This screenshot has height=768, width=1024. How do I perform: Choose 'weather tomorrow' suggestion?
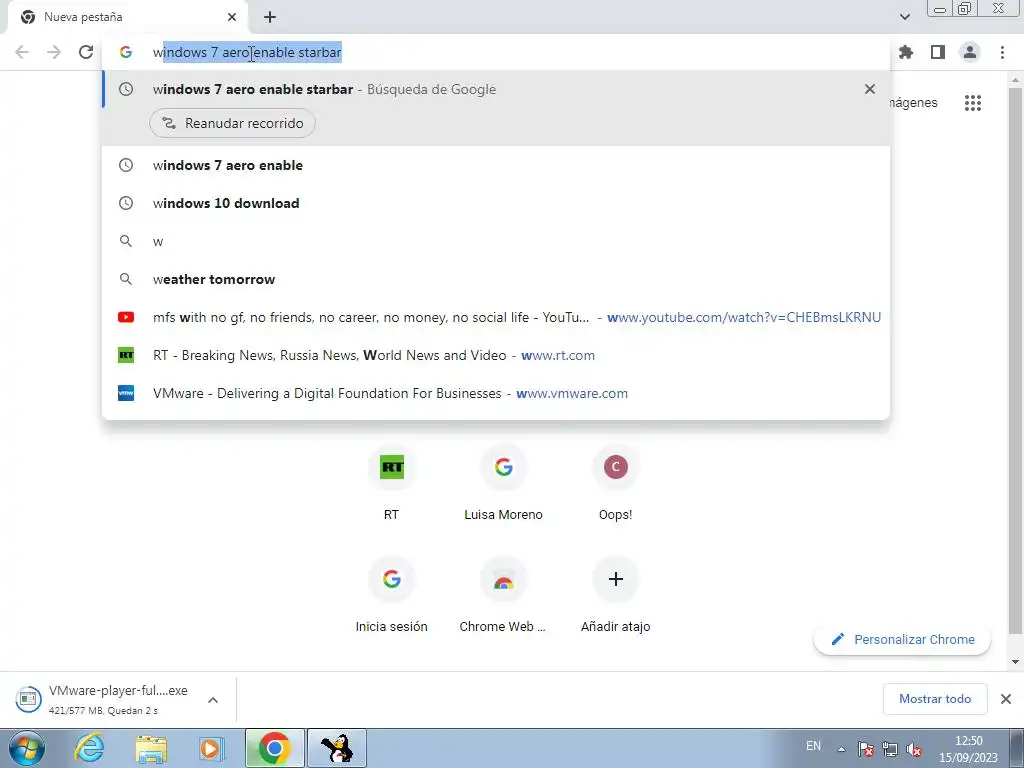tap(496, 279)
